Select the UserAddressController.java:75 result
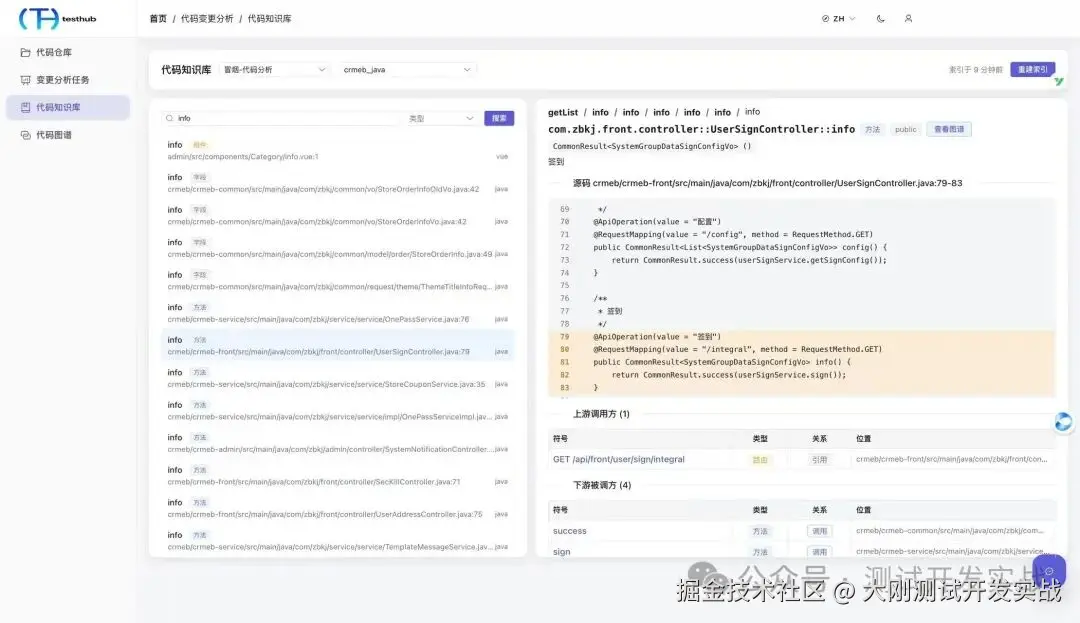 point(338,508)
